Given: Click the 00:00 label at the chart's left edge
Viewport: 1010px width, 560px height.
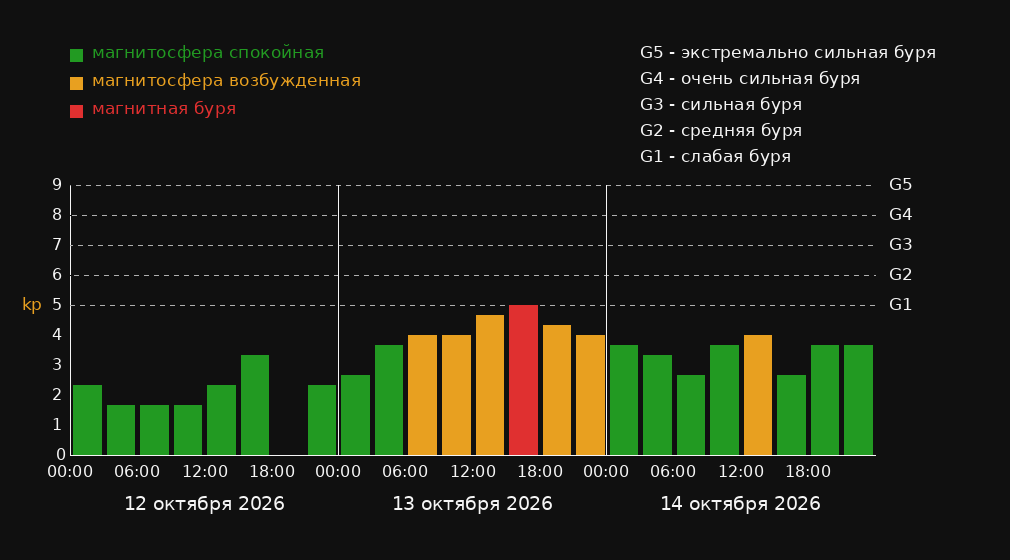Looking at the screenshot, I should tap(70, 472).
